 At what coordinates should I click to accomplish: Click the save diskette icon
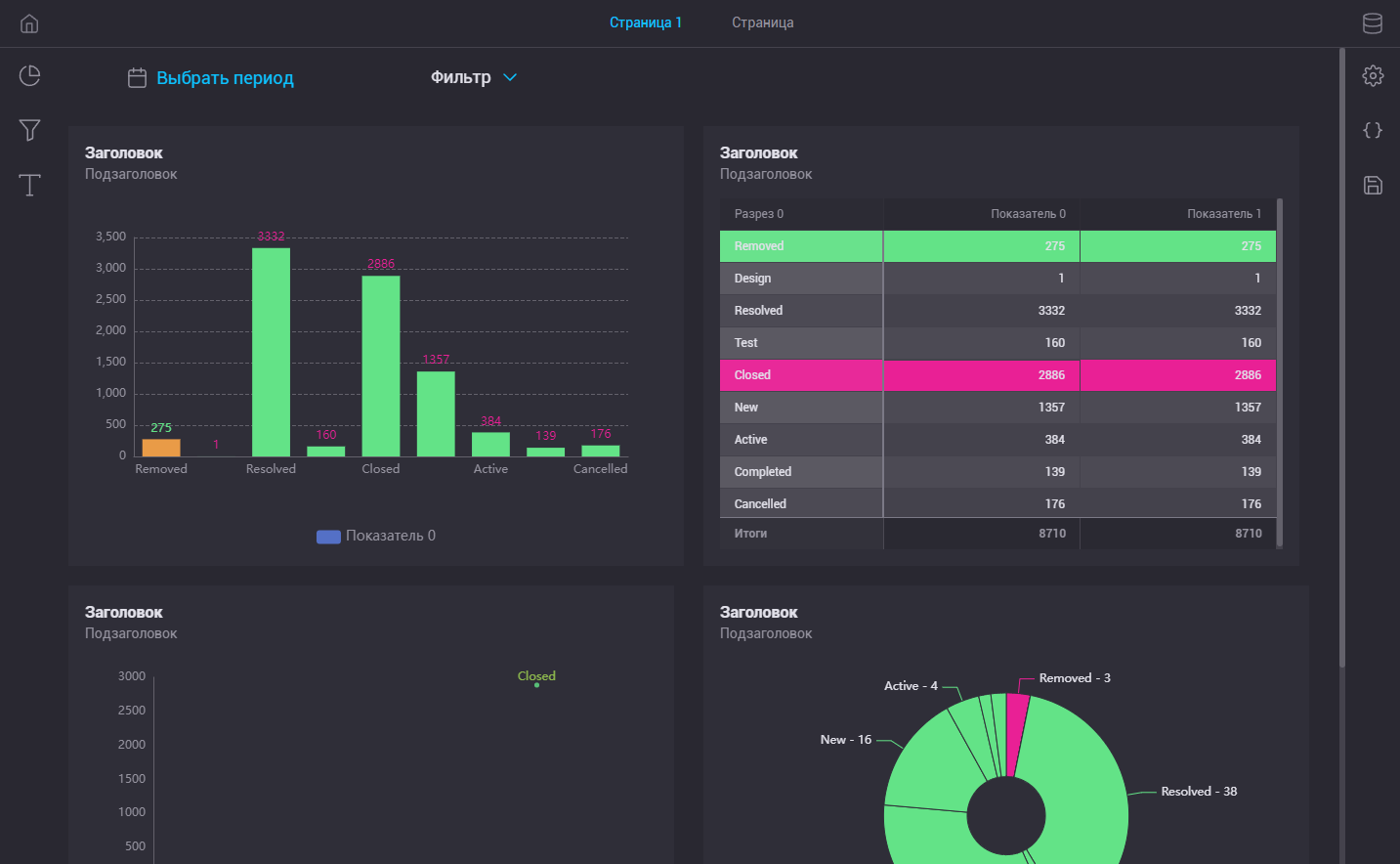click(x=1373, y=185)
